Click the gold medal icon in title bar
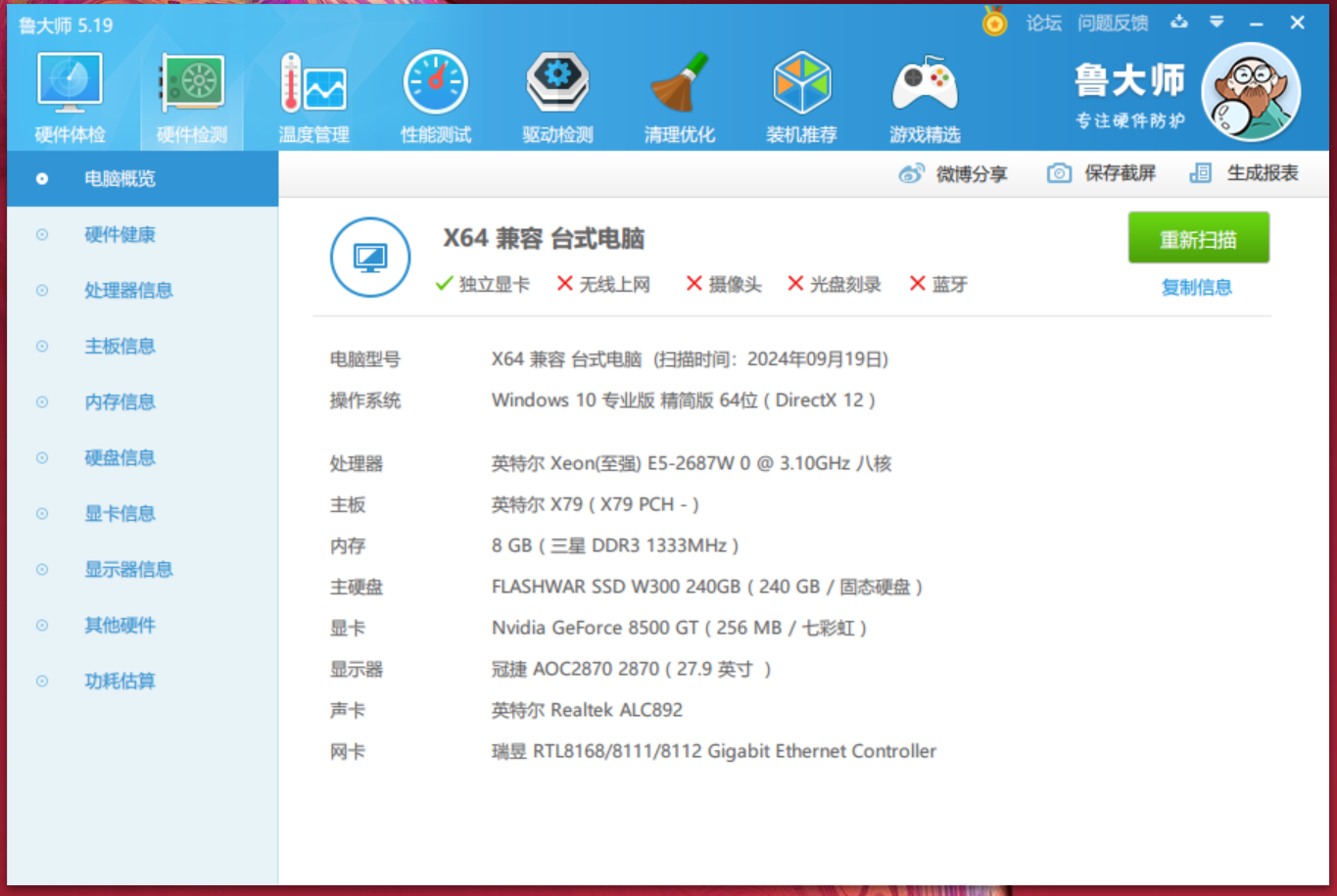 [994, 22]
